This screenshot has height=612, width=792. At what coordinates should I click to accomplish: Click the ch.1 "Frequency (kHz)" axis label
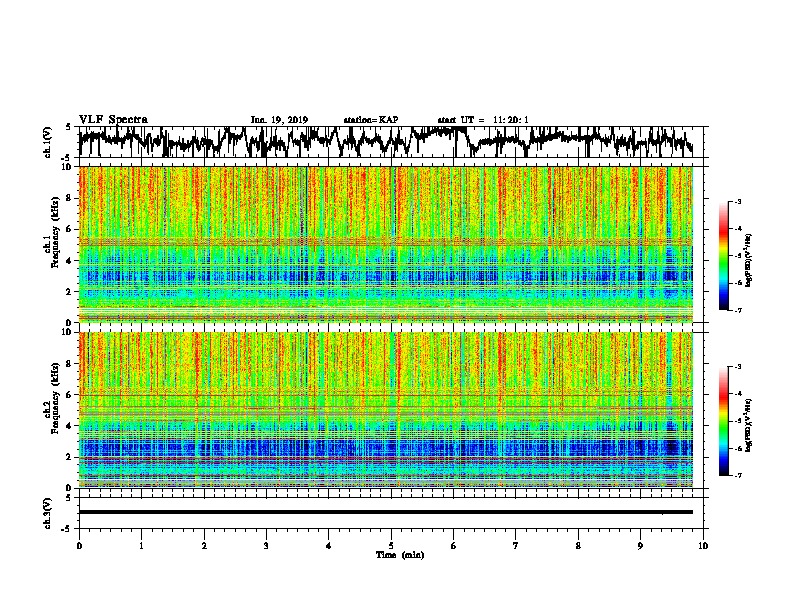[x=55, y=233]
